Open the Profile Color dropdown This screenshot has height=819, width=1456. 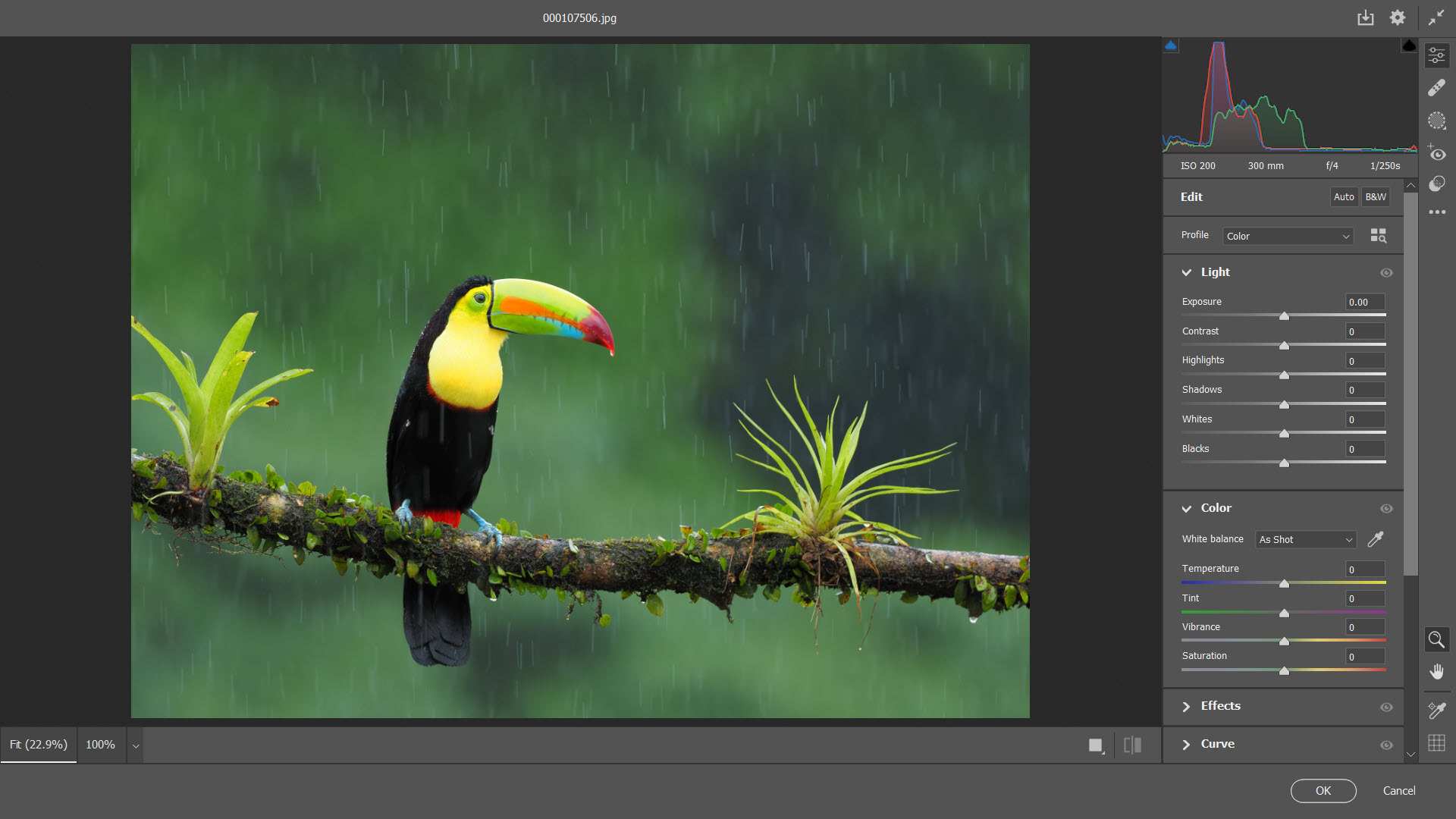(x=1288, y=236)
